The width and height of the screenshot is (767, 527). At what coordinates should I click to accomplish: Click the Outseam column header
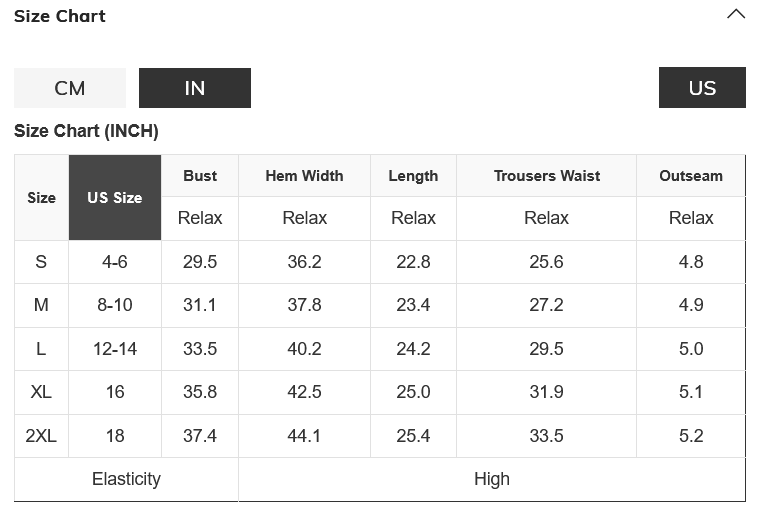(691, 176)
